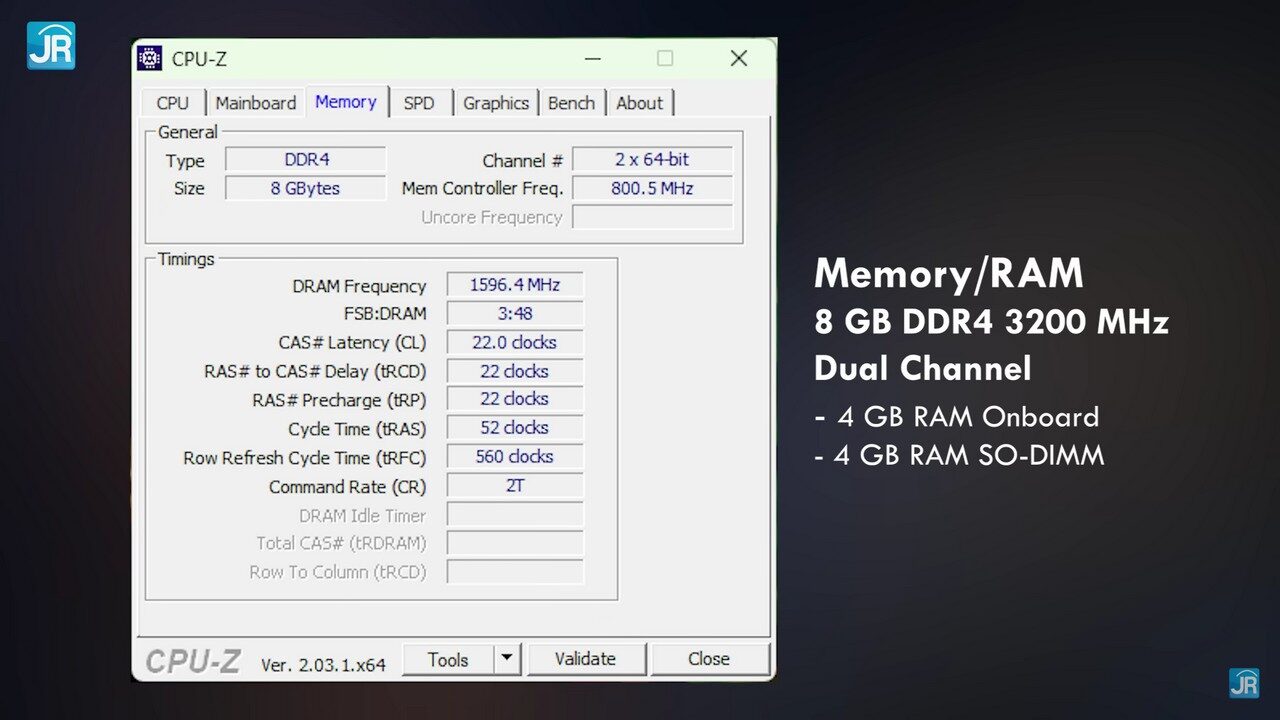Expand the Tools dropdown arrow
This screenshot has width=1280, height=720.
(x=507, y=659)
